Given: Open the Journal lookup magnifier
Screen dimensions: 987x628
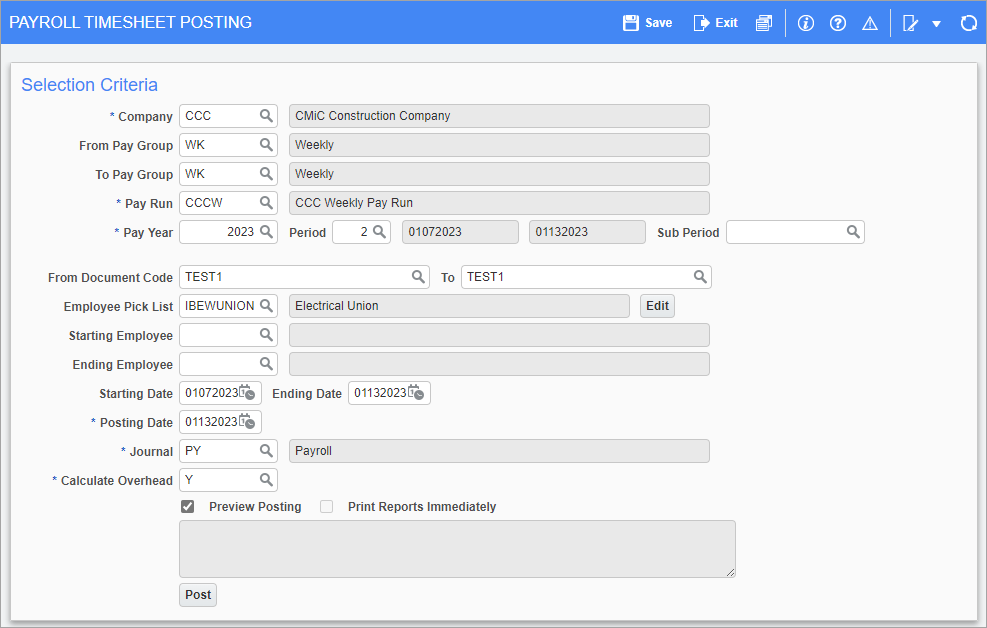Looking at the screenshot, I should [x=267, y=451].
